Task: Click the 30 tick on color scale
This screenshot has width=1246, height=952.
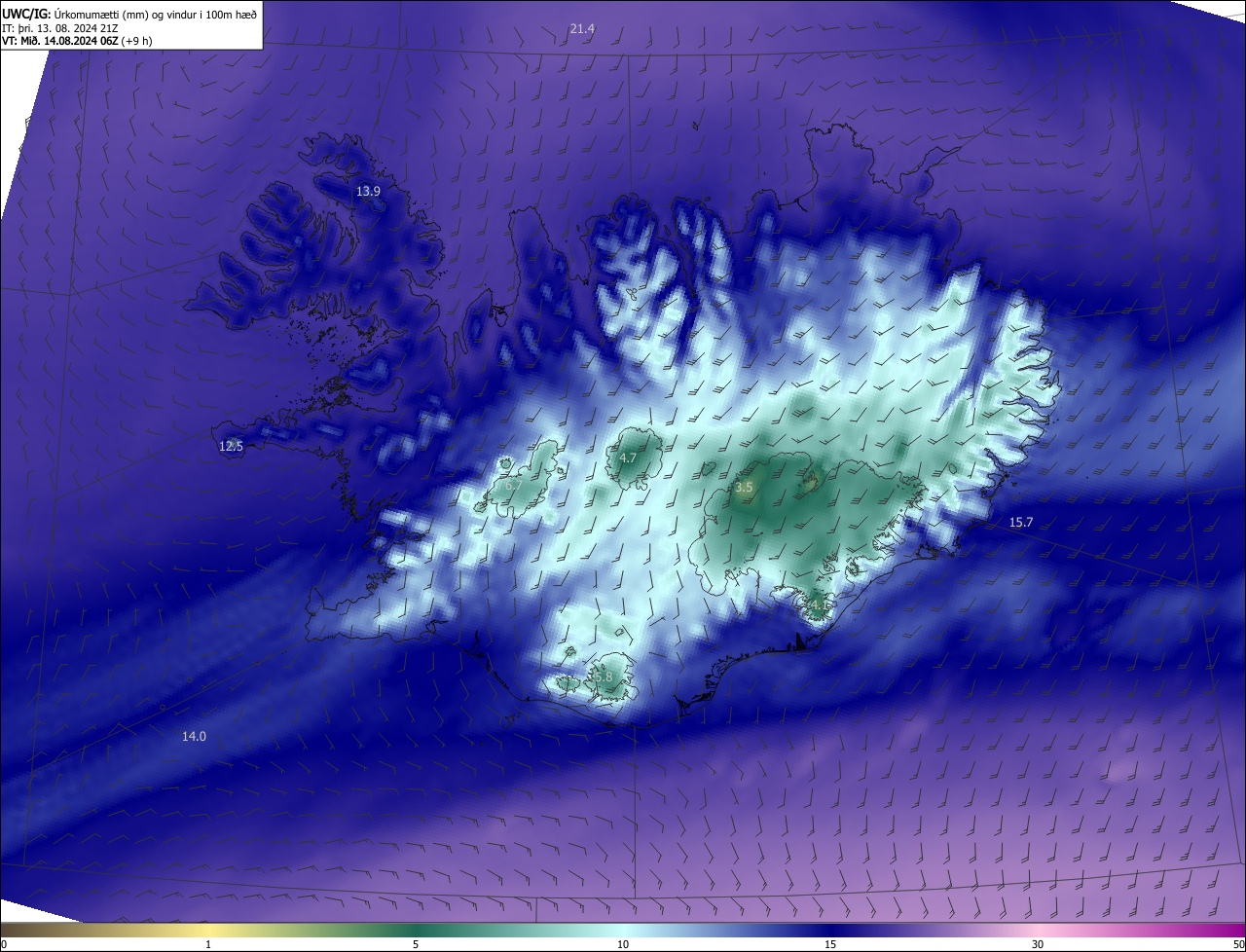Action: click(1038, 944)
